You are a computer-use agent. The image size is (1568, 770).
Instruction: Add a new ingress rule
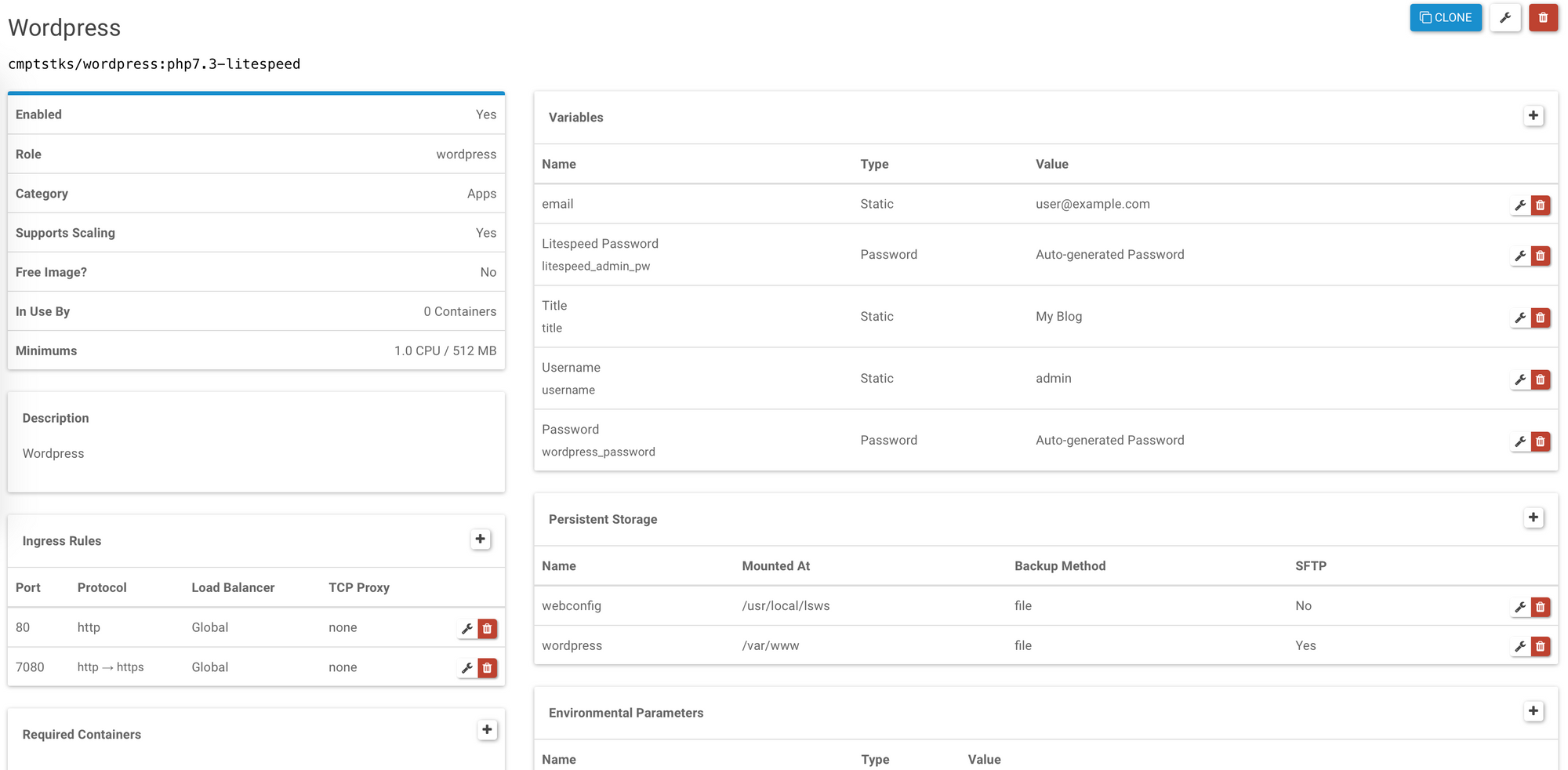tap(481, 539)
